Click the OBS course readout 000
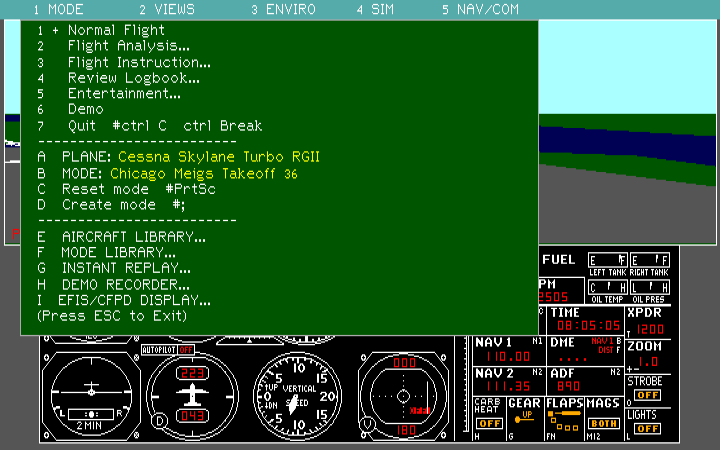The height and width of the screenshot is (450, 720). click(x=404, y=363)
